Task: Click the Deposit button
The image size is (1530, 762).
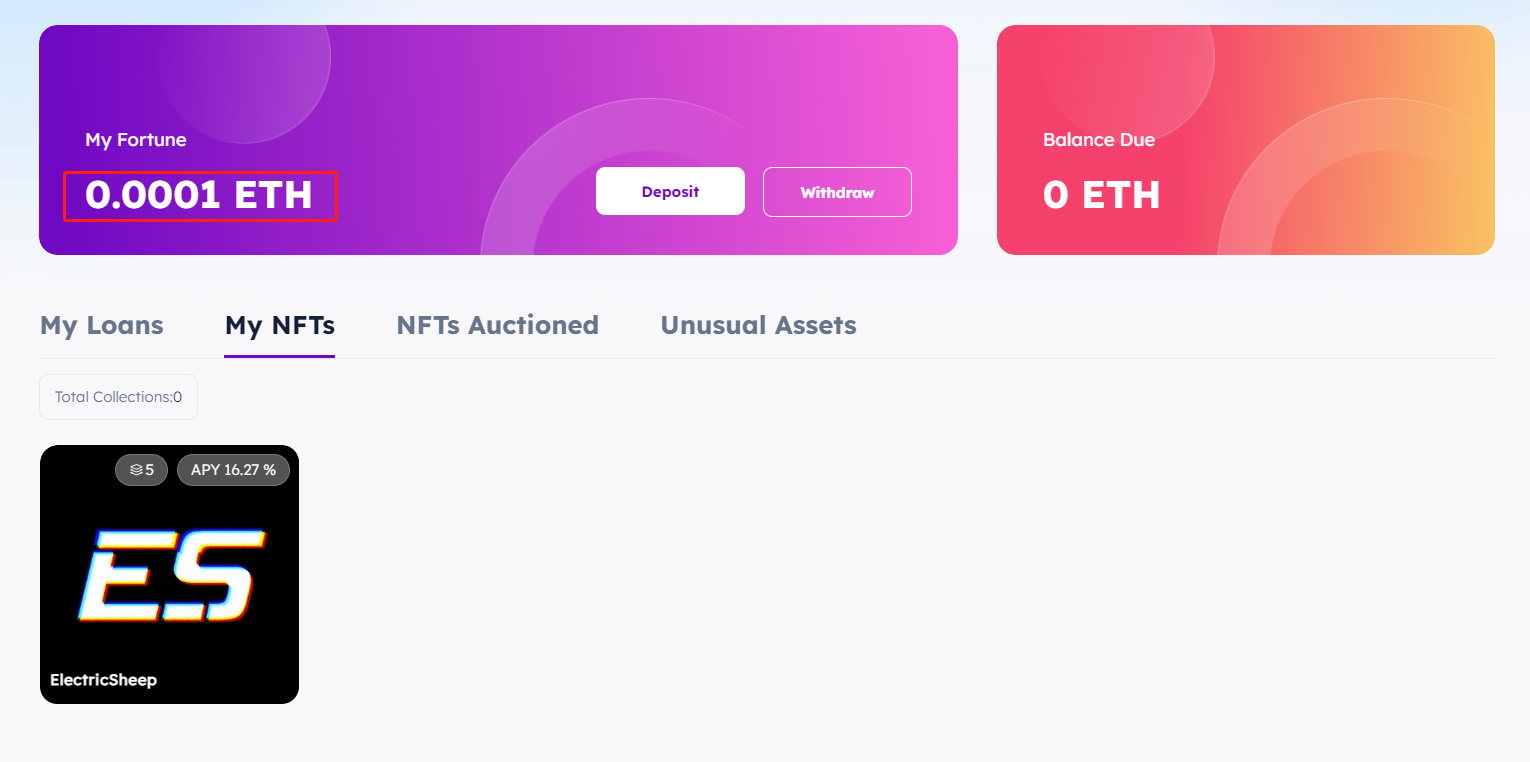Action: tap(670, 191)
